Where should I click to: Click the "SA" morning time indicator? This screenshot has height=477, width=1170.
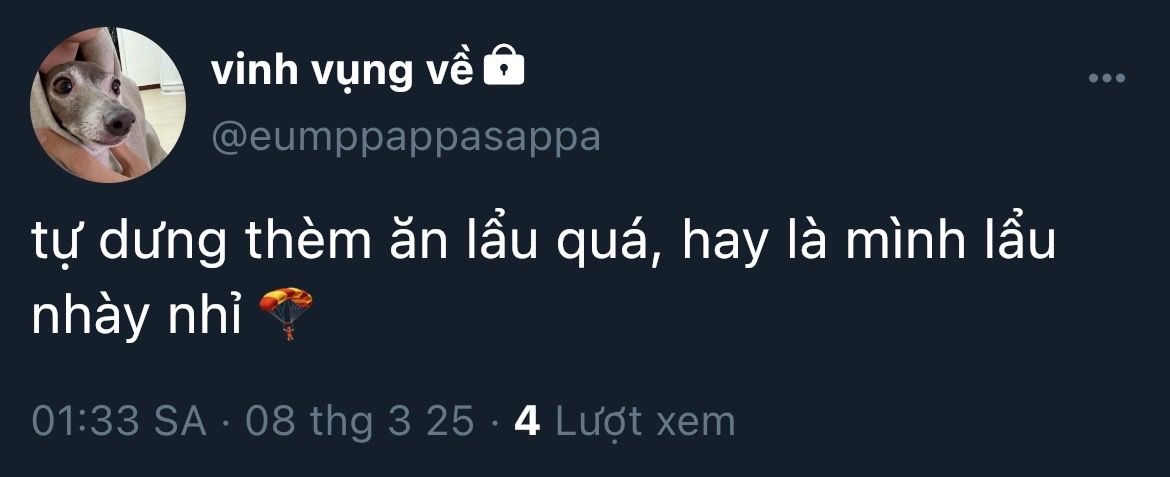click(181, 422)
